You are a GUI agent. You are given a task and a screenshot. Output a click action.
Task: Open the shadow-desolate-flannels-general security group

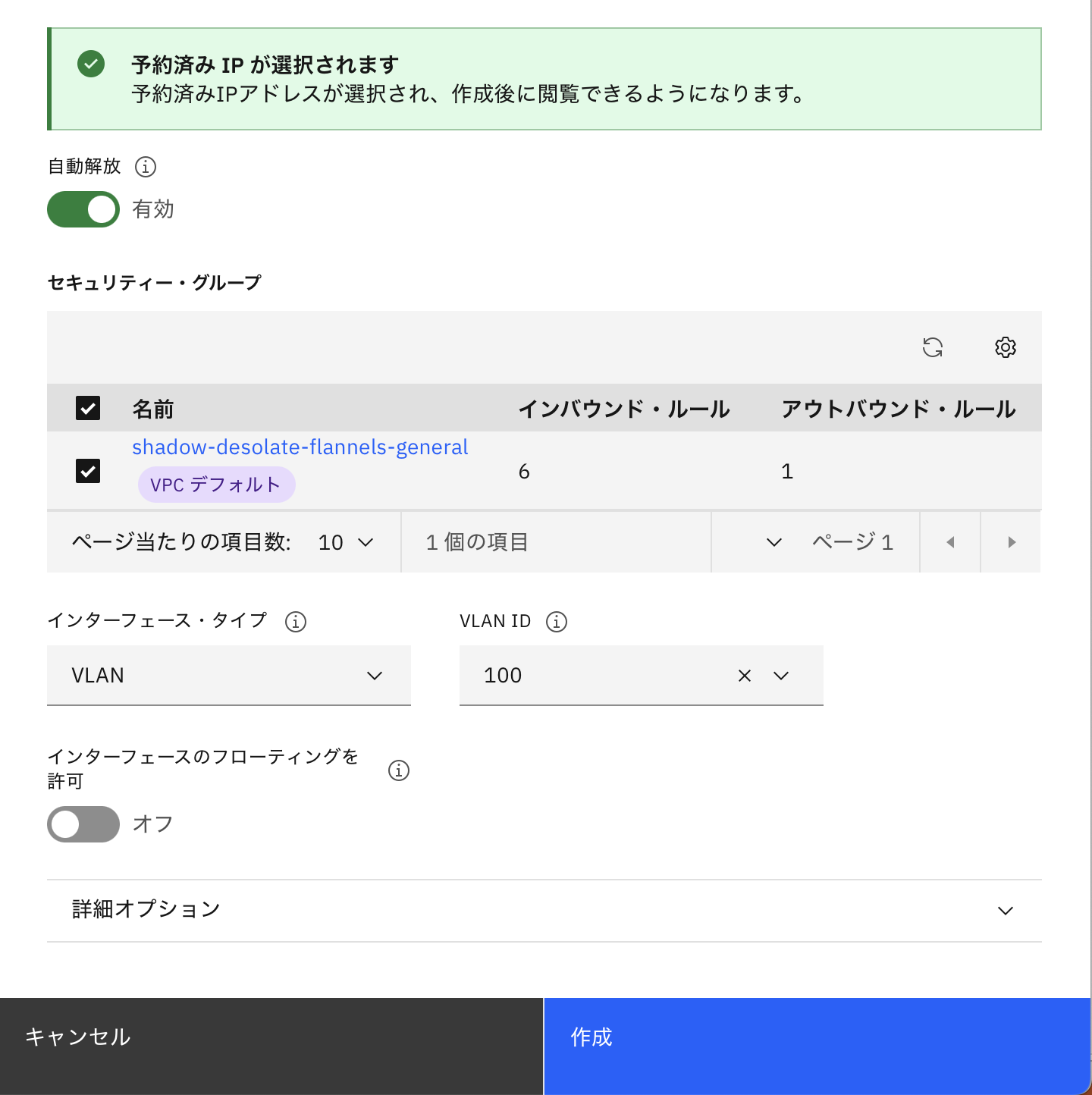pyautogui.click(x=300, y=447)
